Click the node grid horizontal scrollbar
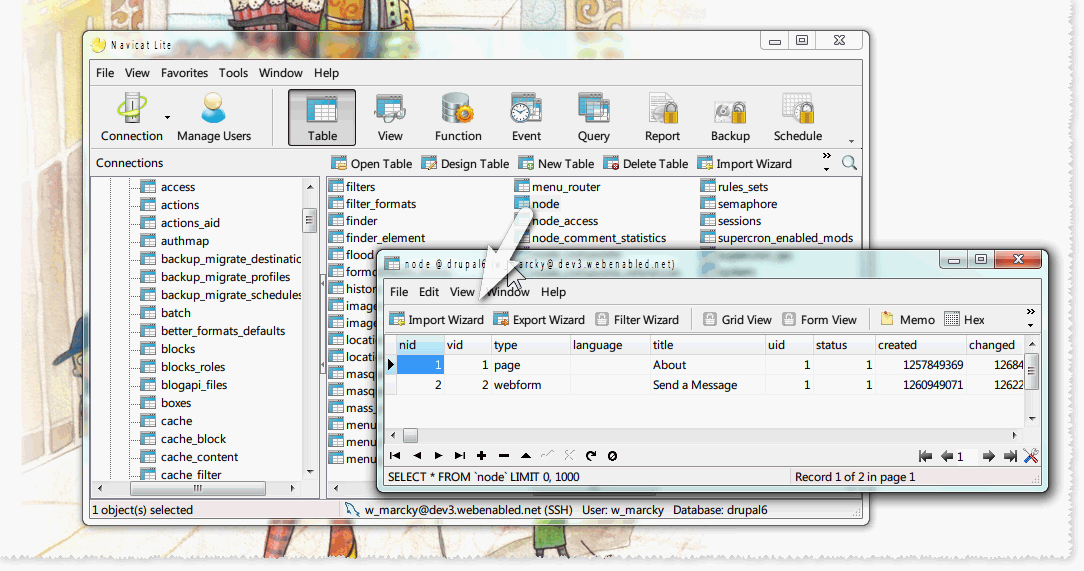This screenshot has width=1084, height=571. [x=700, y=436]
